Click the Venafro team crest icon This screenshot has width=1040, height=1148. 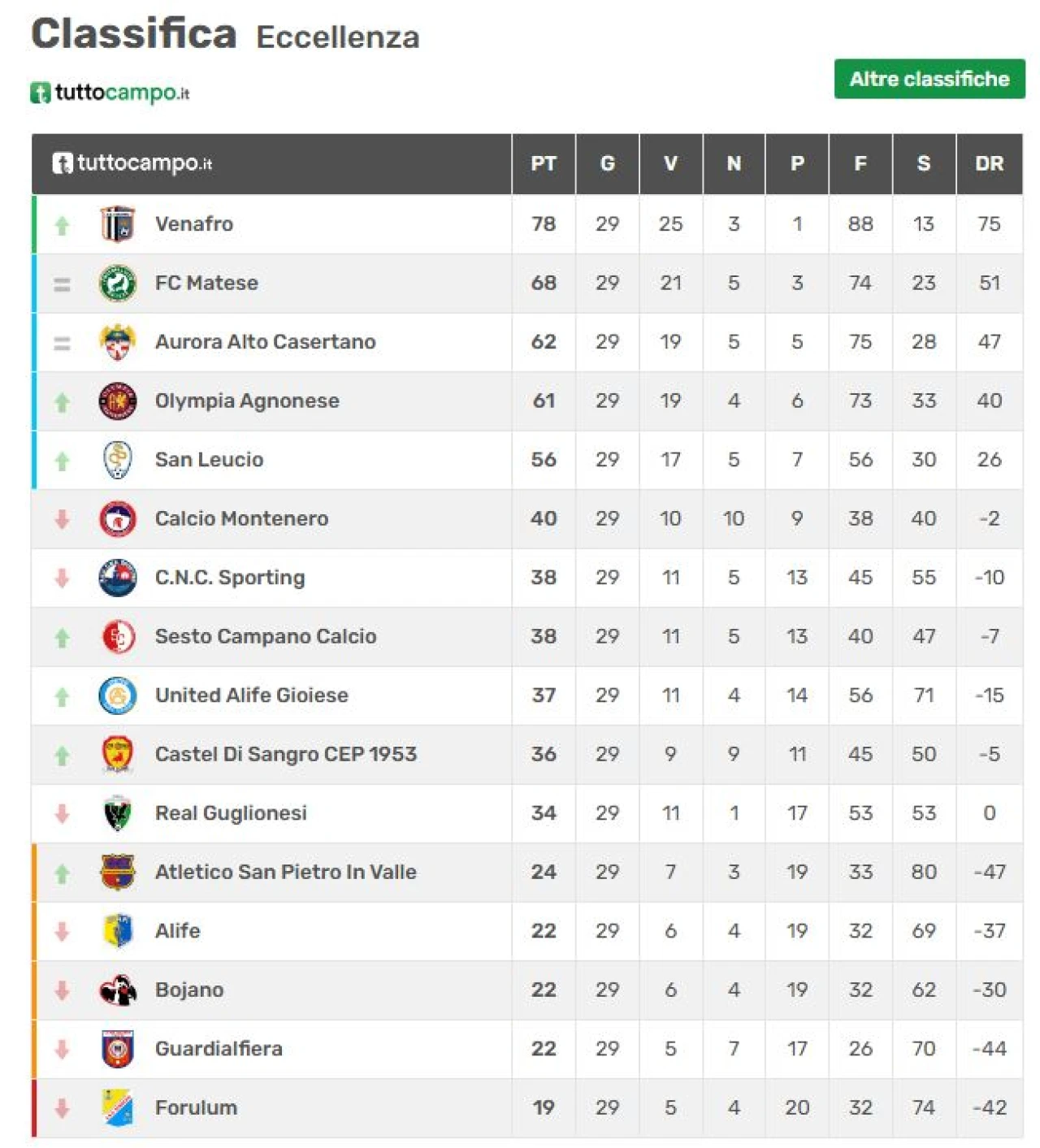[118, 224]
